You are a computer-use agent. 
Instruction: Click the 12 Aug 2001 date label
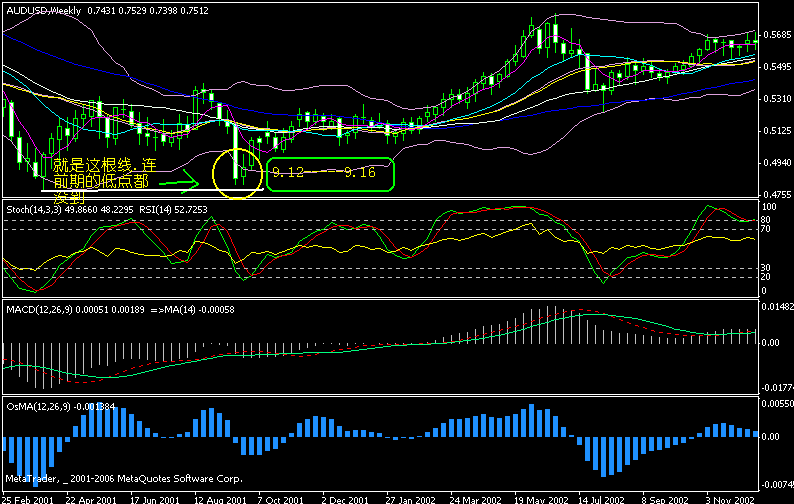pyautogui.click(x=220, y=500)
